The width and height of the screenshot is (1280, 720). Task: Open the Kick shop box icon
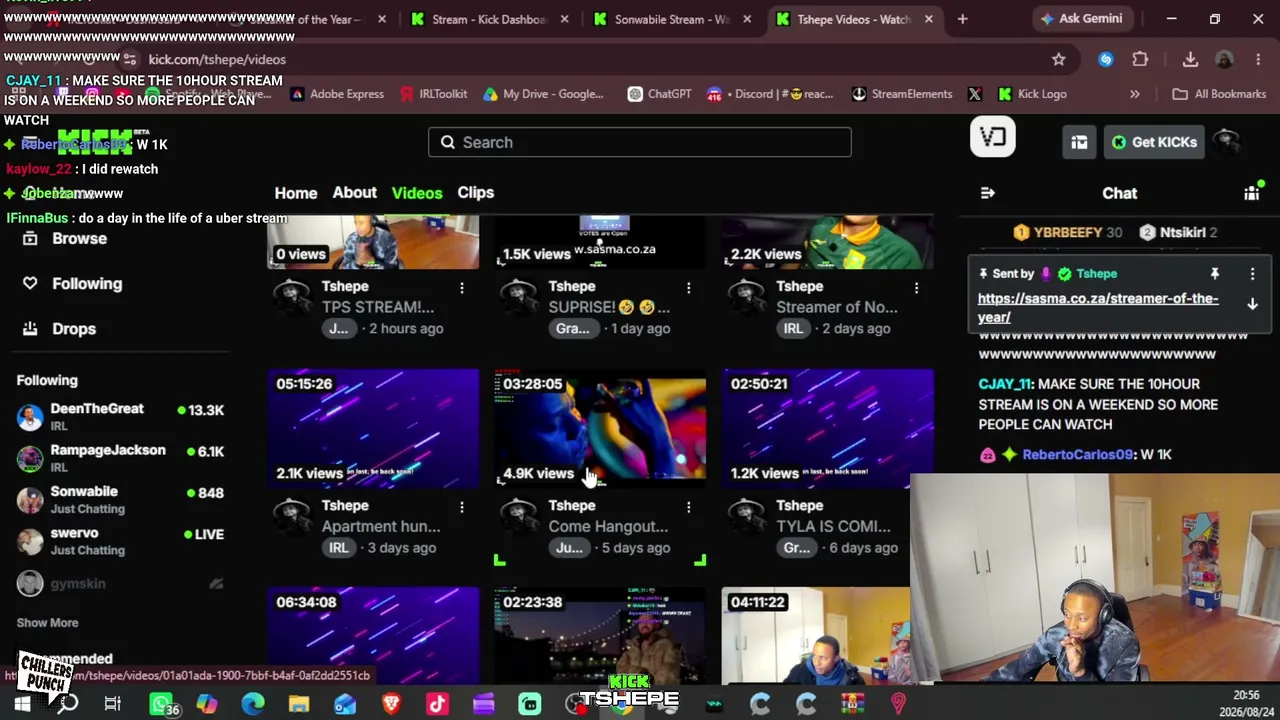[1079, 142]
